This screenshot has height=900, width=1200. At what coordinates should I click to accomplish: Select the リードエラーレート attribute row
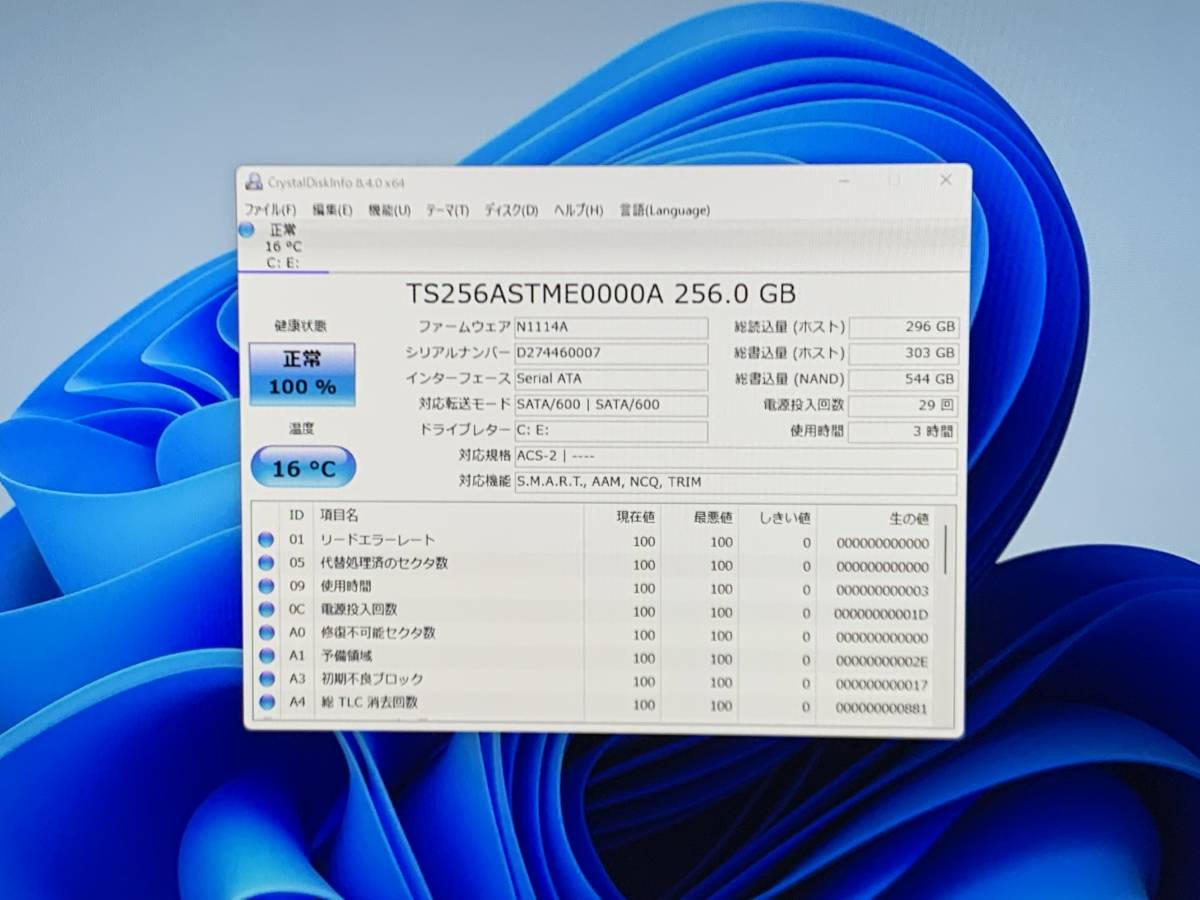click(595, 541)
